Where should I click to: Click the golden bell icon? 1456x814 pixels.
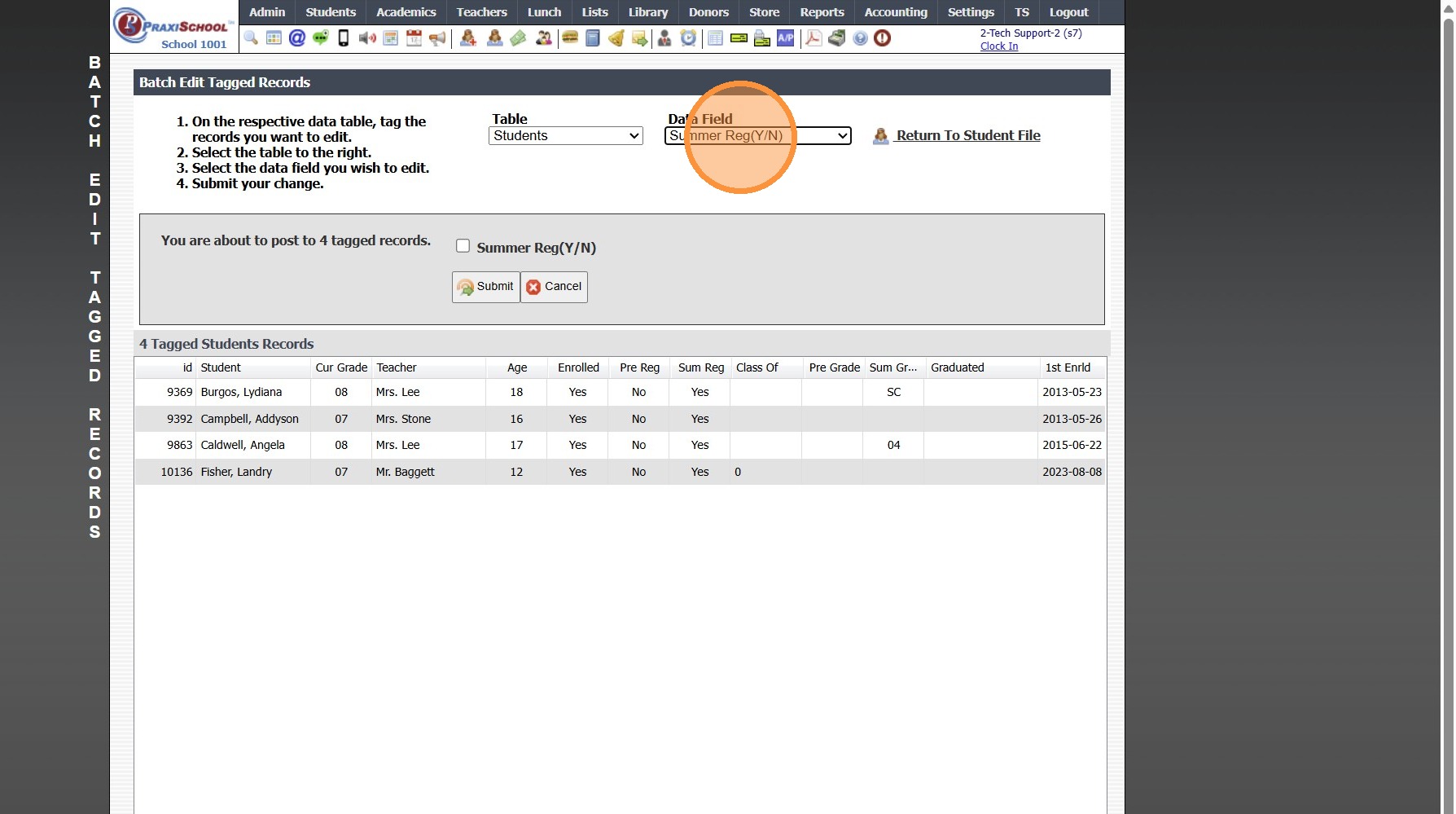(616, 38)
